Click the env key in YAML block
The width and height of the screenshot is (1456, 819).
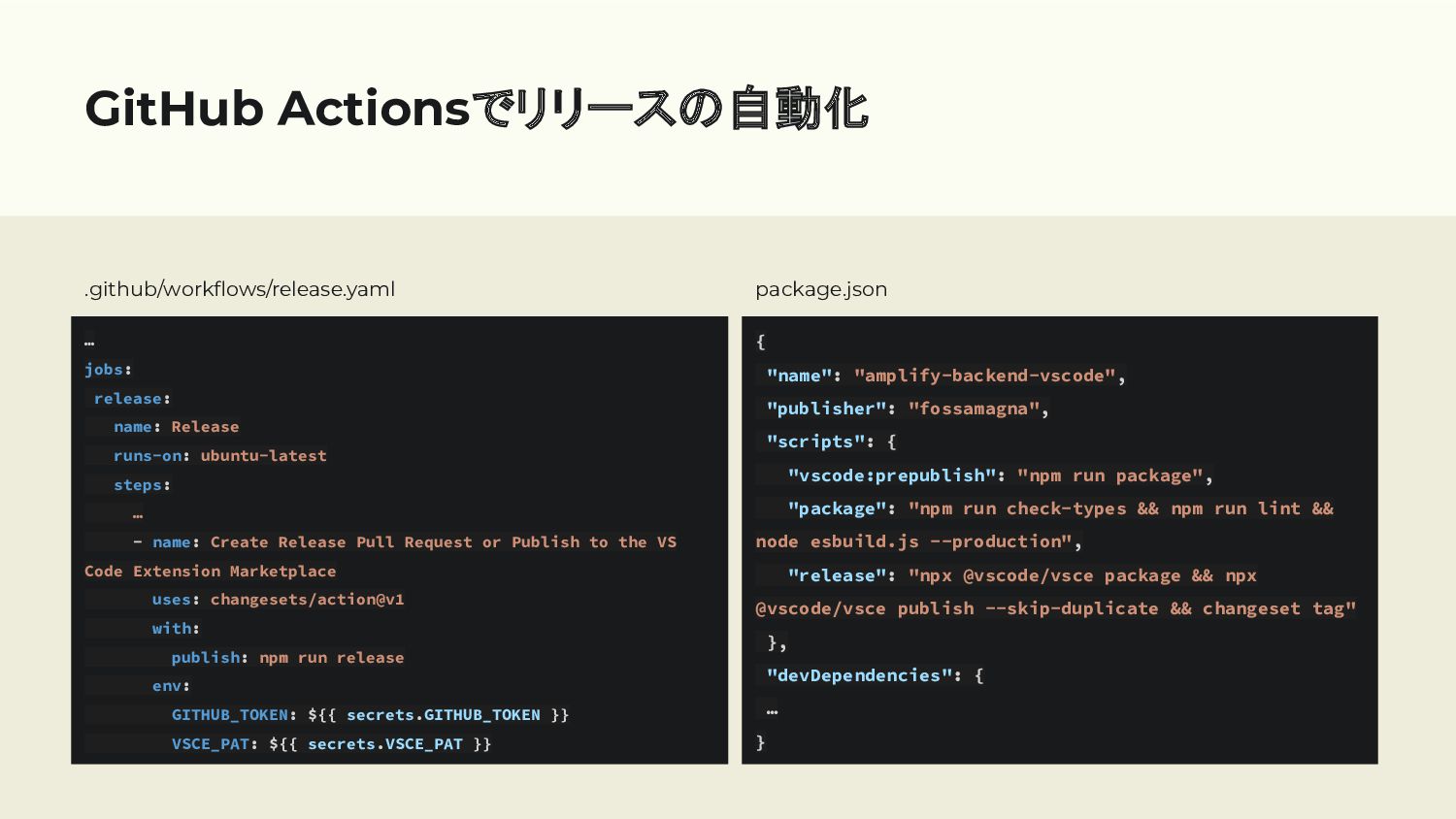tap(167, 685)
